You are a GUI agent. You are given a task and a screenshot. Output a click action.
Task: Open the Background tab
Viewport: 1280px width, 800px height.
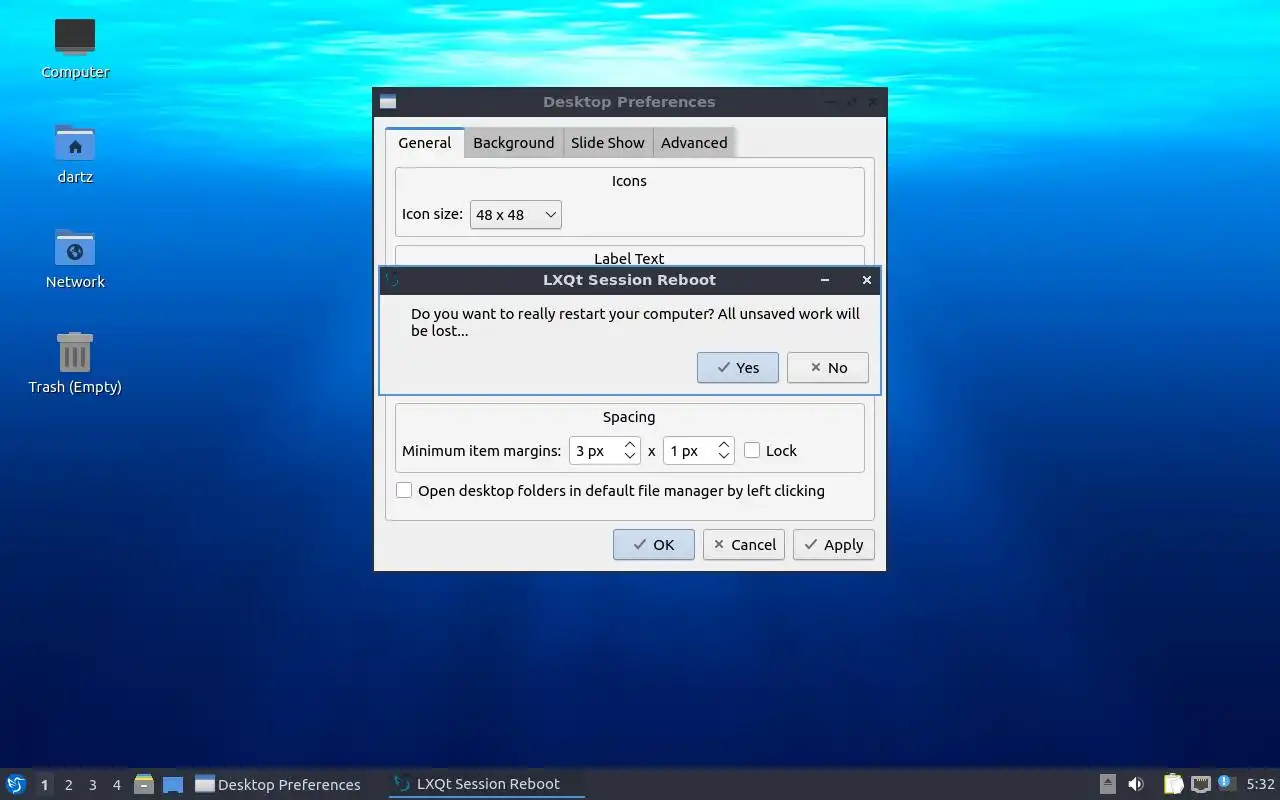point(513,143)
